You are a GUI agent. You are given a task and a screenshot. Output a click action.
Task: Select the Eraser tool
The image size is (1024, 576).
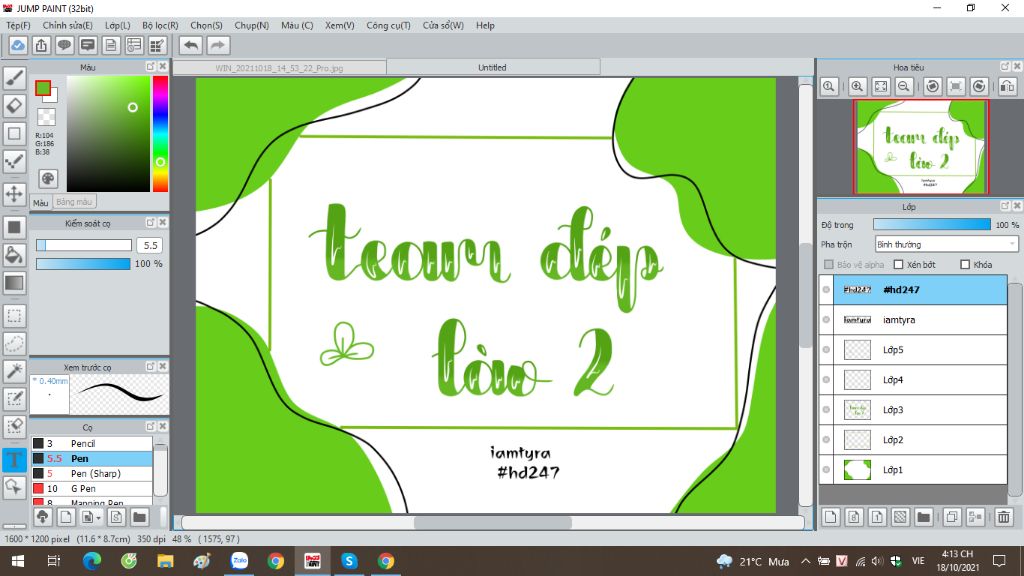(x=14, y=106)
